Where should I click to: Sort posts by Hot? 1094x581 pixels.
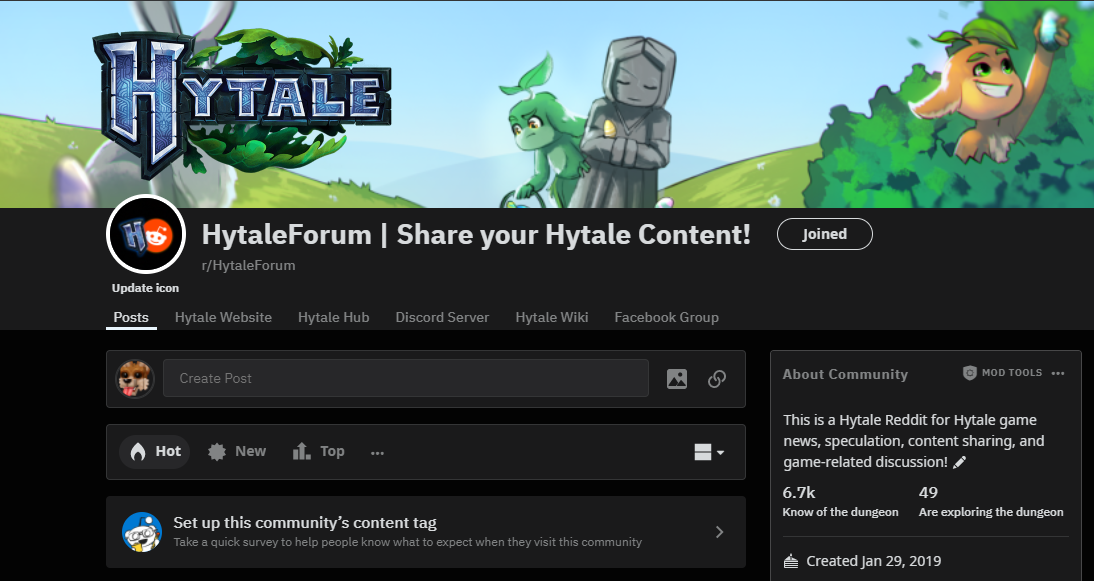155,451
